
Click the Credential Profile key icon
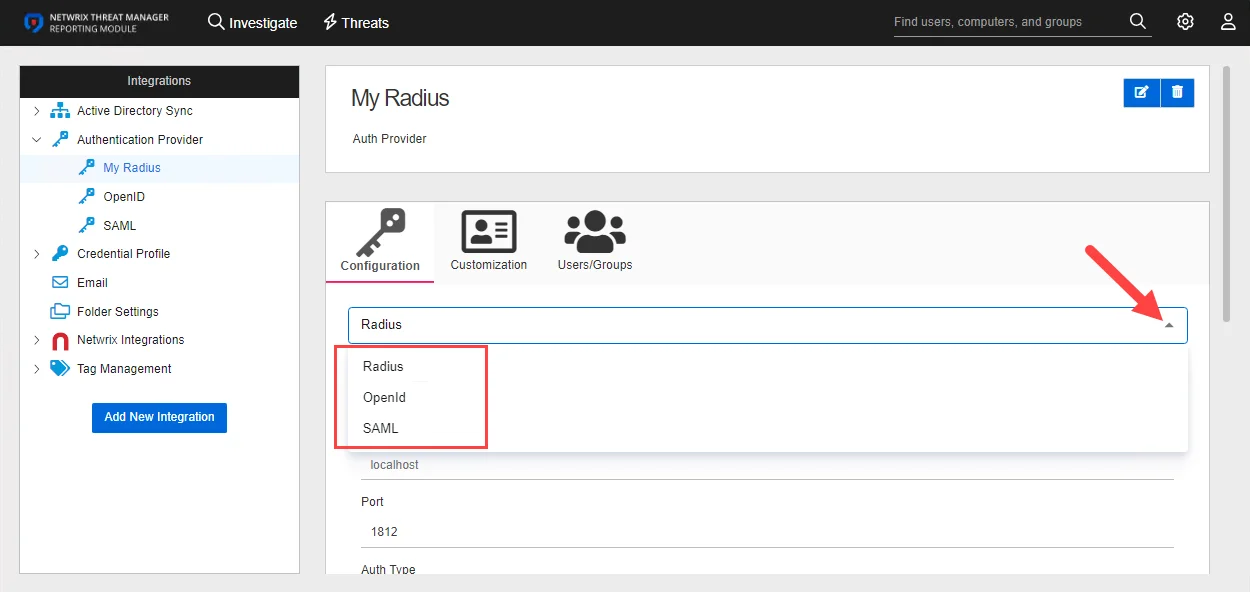coord(60,254)
